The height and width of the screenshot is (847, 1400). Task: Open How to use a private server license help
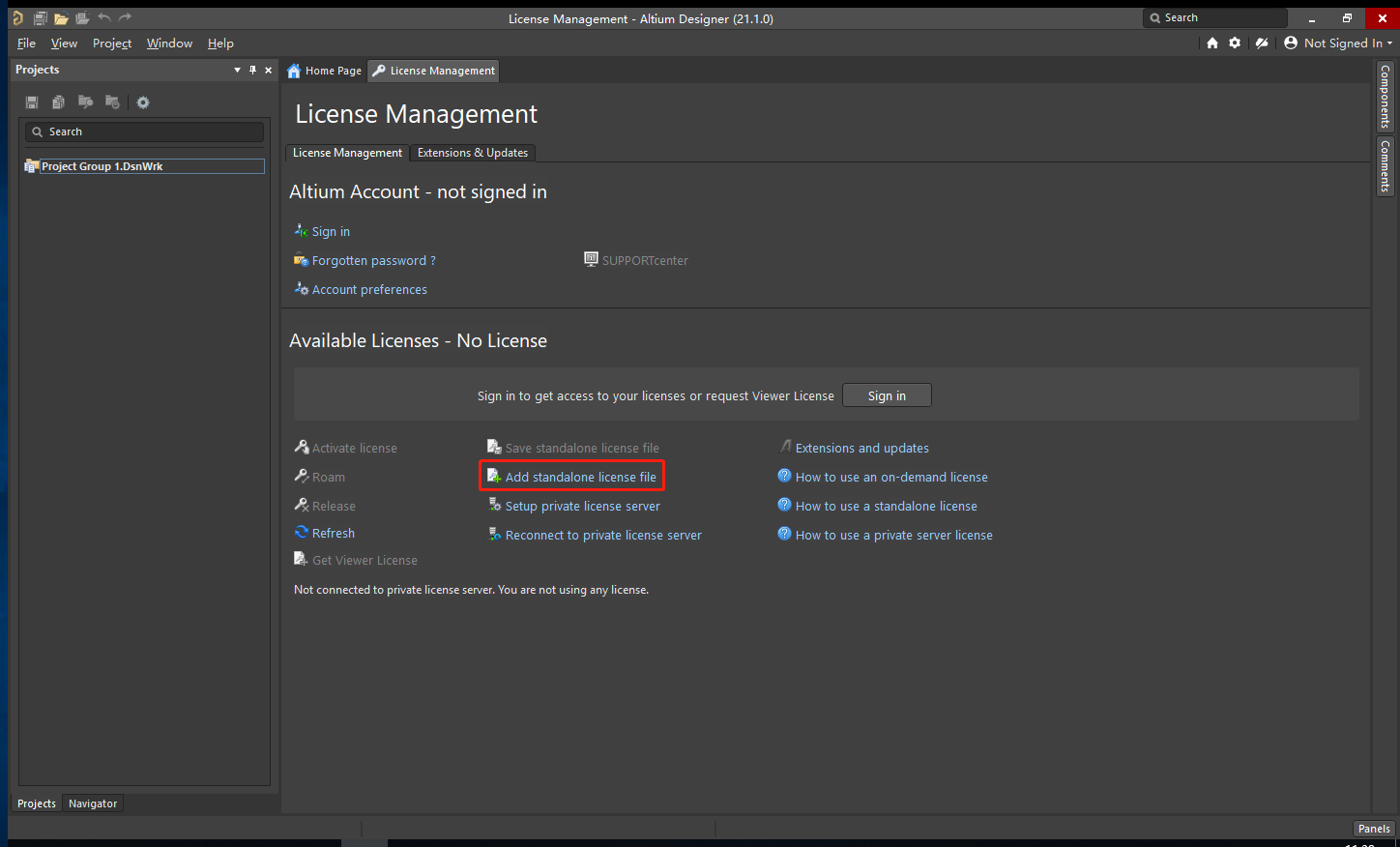point(886,535)
